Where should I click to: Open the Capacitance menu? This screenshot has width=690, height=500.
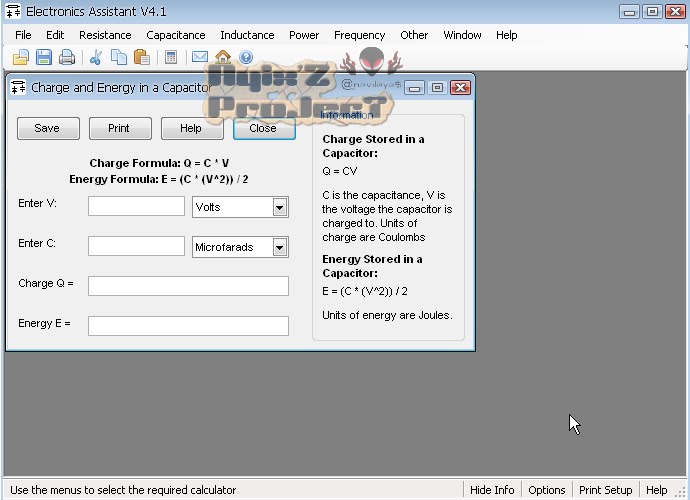click(176, 35)
